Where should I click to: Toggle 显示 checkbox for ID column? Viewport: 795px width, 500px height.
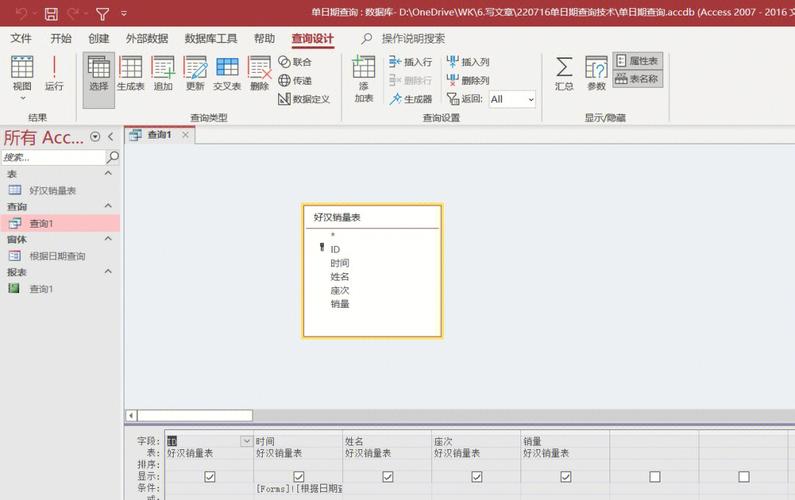tap(209, 477)
